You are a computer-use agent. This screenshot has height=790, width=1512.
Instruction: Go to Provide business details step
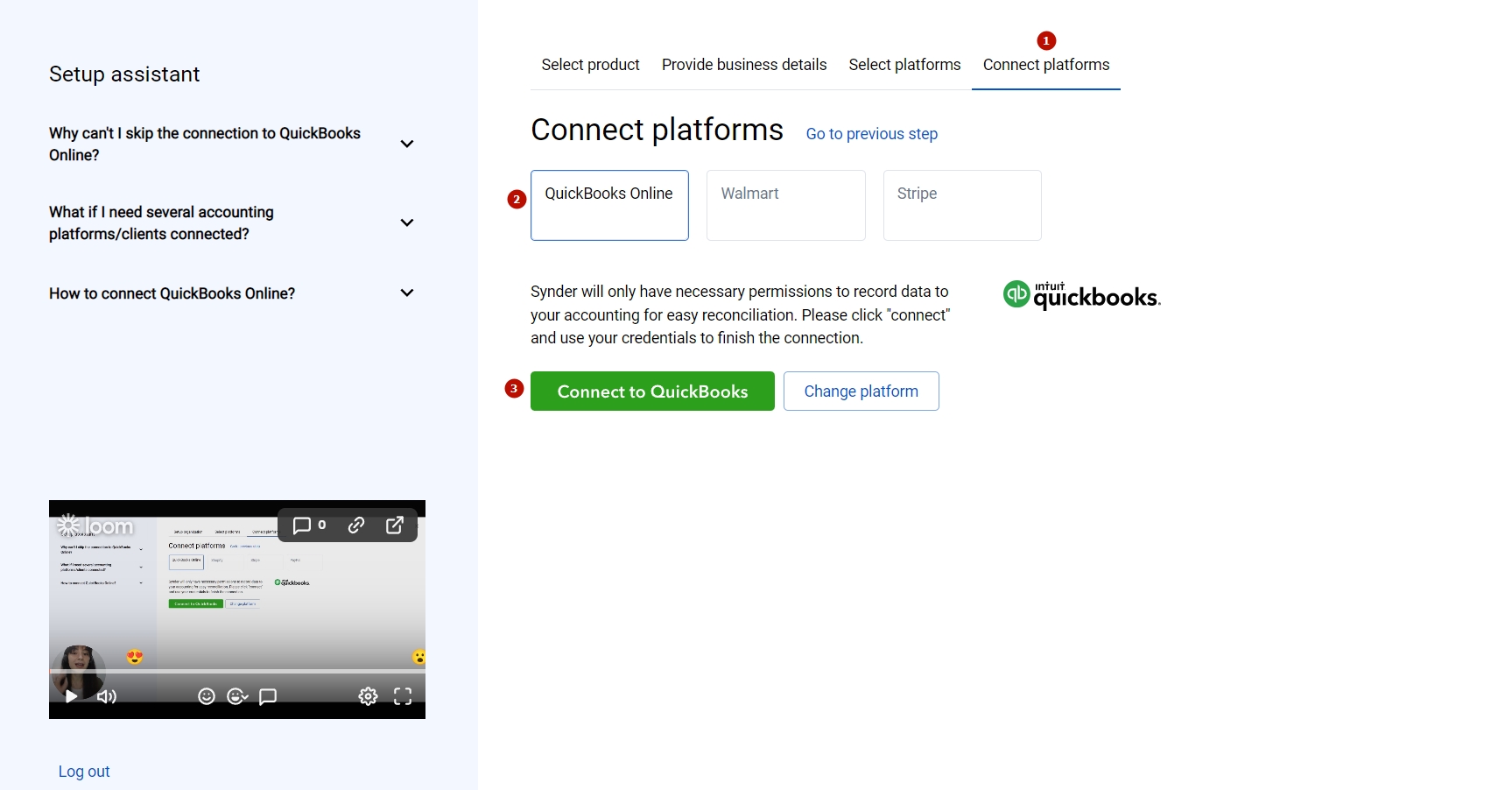point(744,65)
